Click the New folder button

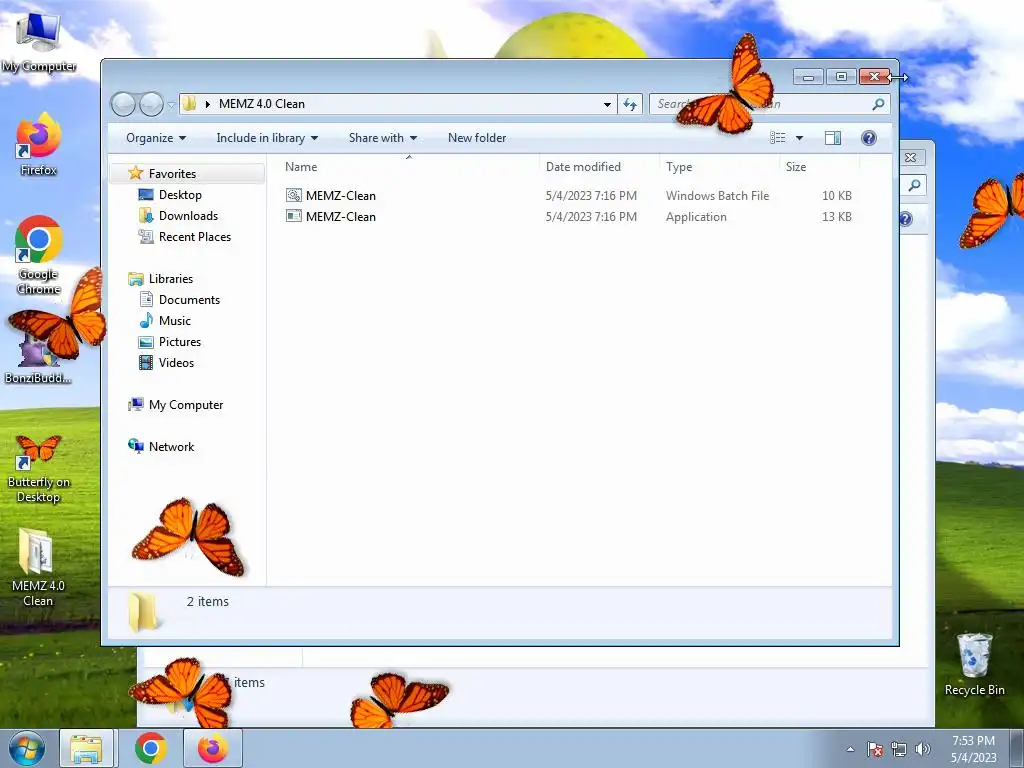pos(477,138)
